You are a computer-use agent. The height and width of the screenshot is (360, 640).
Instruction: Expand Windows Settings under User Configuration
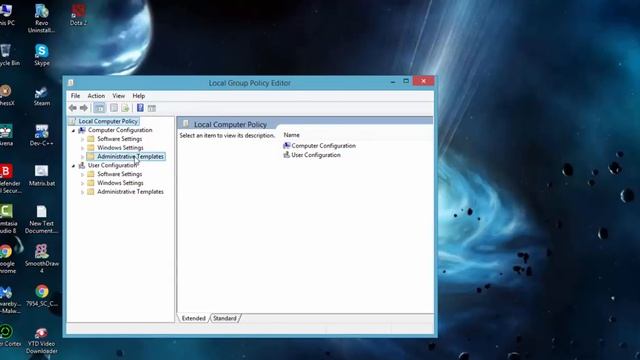[x=82, y=183]
